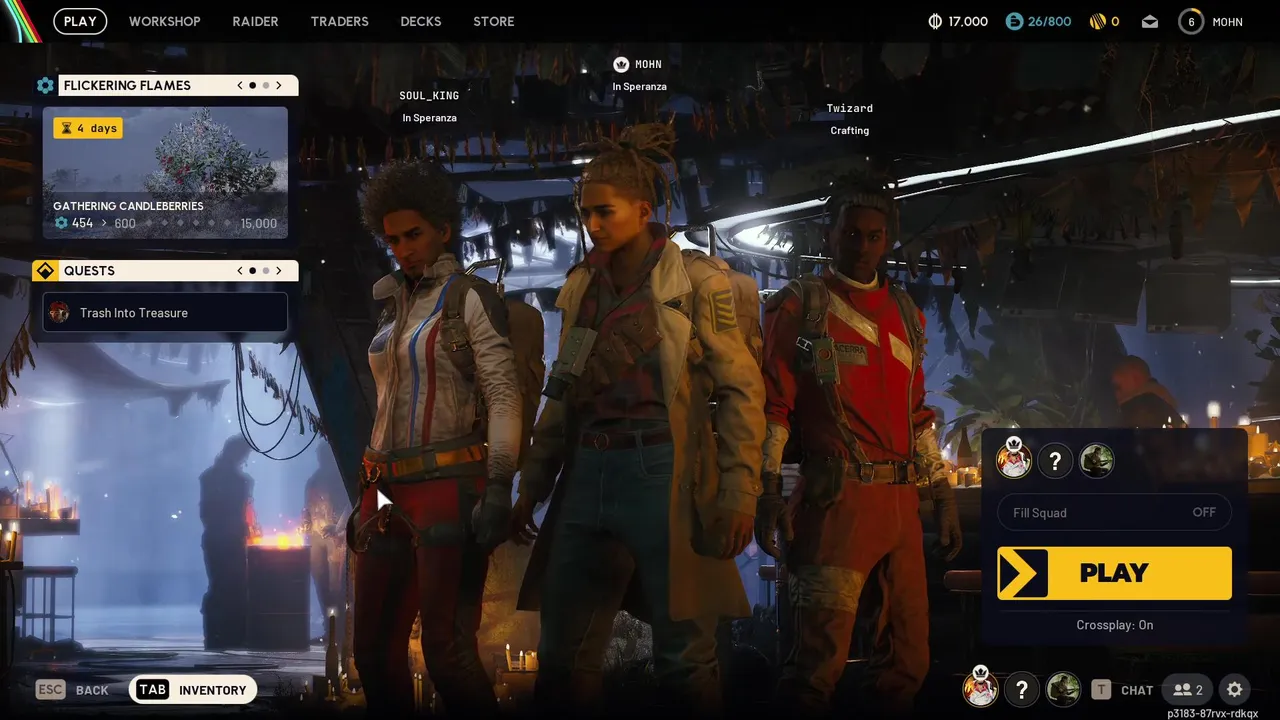
Task: Select the empty question-mark slot in bottom bar
Action: pos(1021,689)
